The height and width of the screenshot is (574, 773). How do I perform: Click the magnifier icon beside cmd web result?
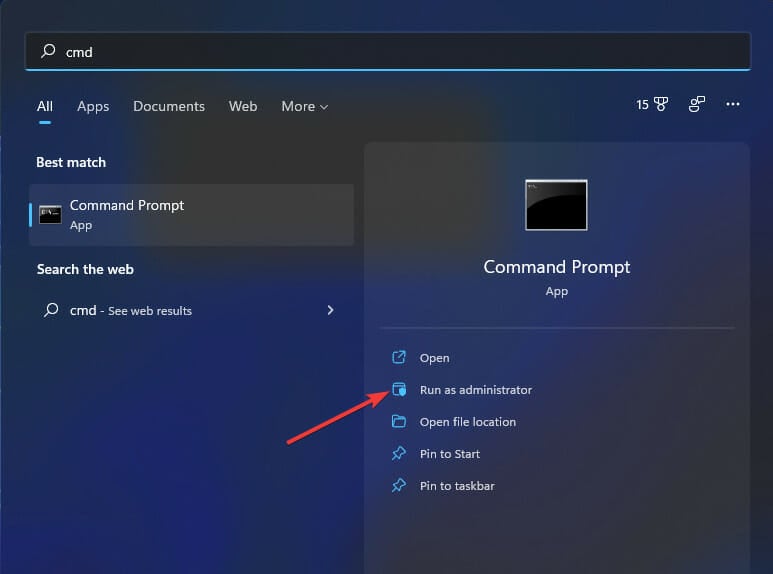pos(51,310)
